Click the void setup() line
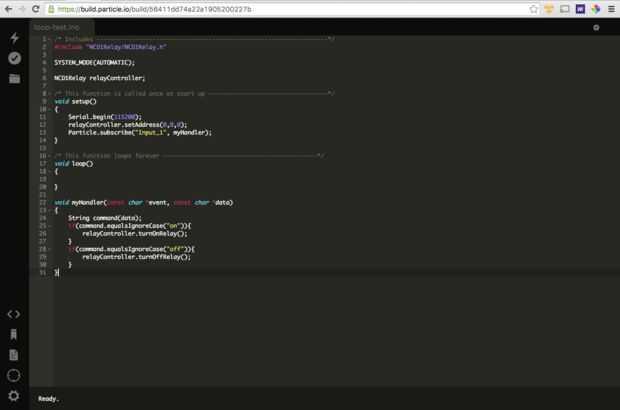 [x=76, y=101]
